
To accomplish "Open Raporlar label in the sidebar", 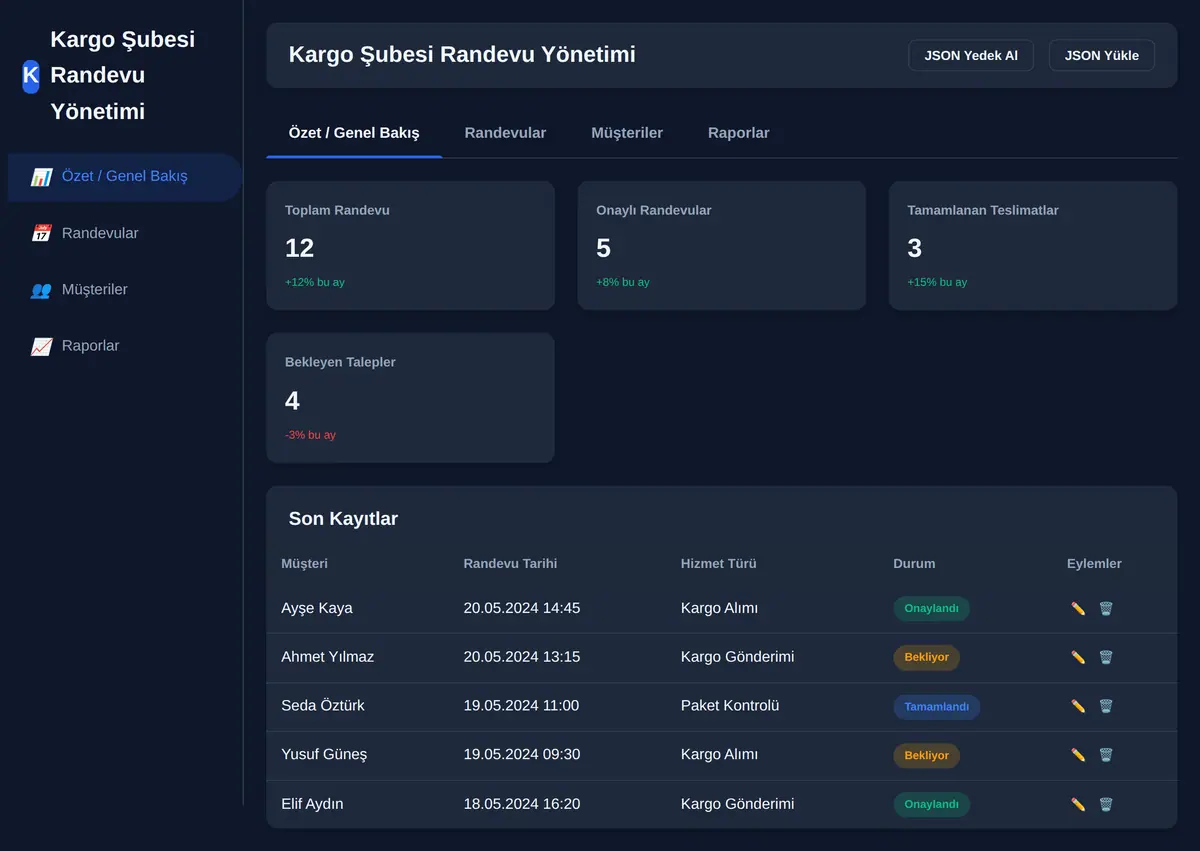I will tap(91, 346).
